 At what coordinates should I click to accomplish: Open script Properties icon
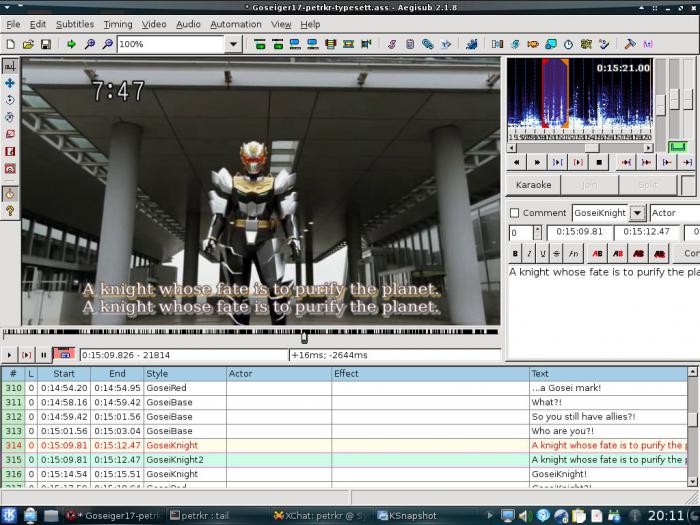[410, 44]
